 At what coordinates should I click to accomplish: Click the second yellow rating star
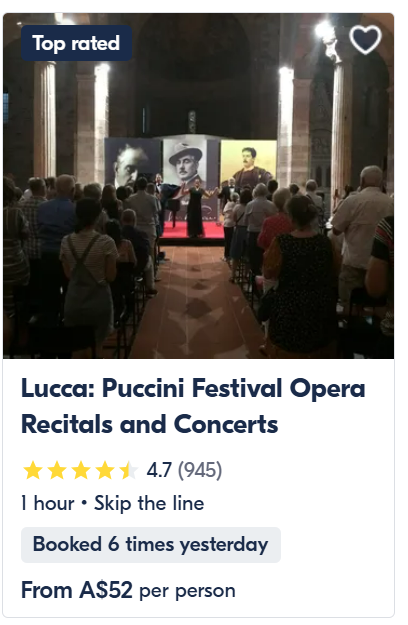tap(57, 470)
